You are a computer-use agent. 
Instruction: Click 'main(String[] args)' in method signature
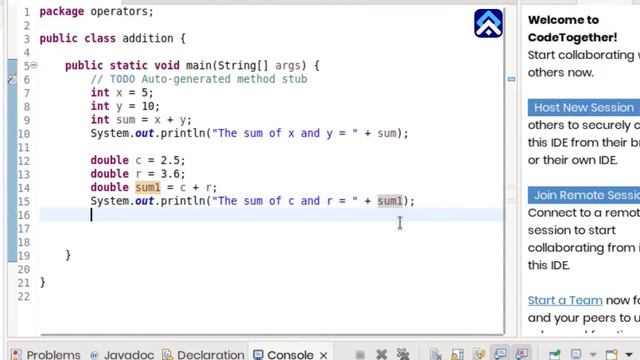(246, 65)
